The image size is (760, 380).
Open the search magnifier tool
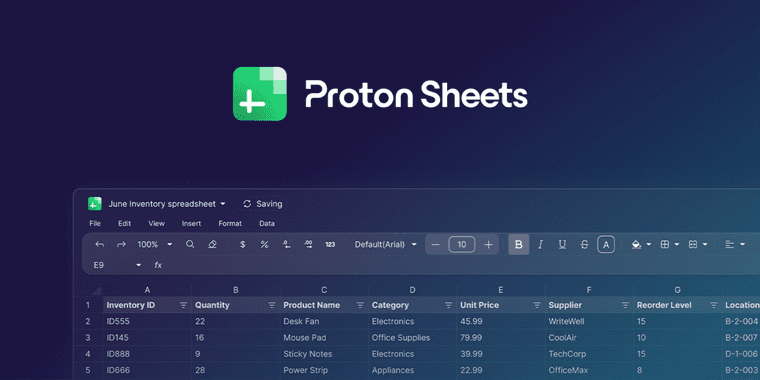click(x=190, y=244)
